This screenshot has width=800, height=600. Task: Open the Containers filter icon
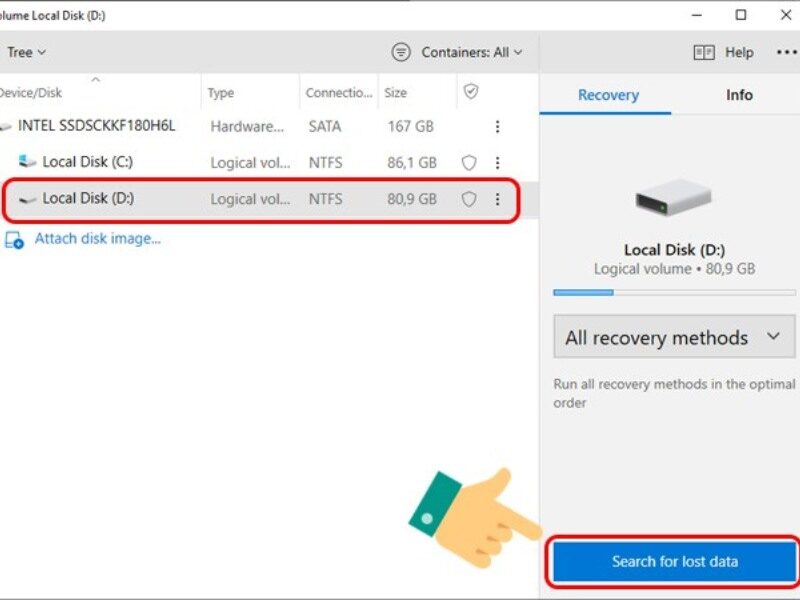403,51
